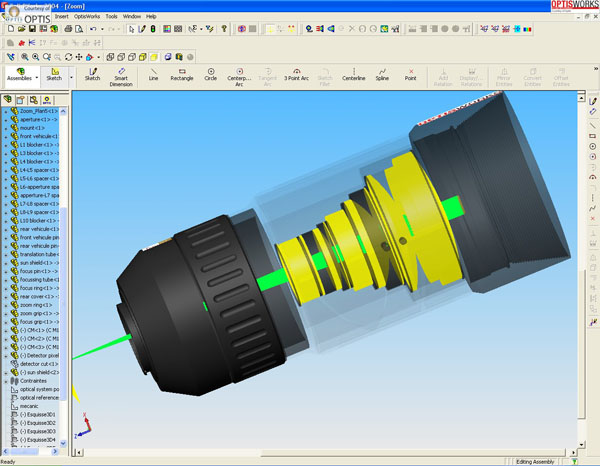Select the Circle sketch tool
This screenshot has width=600, height=466.
(210, 75)
